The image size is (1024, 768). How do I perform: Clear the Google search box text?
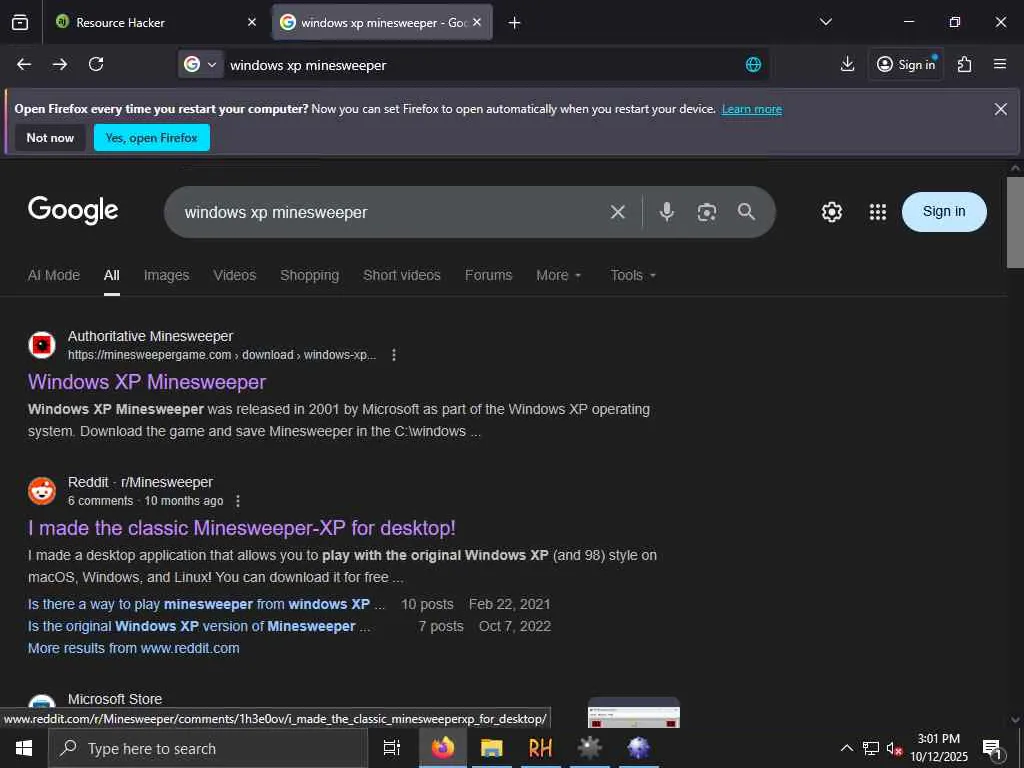tap(618, 212)
